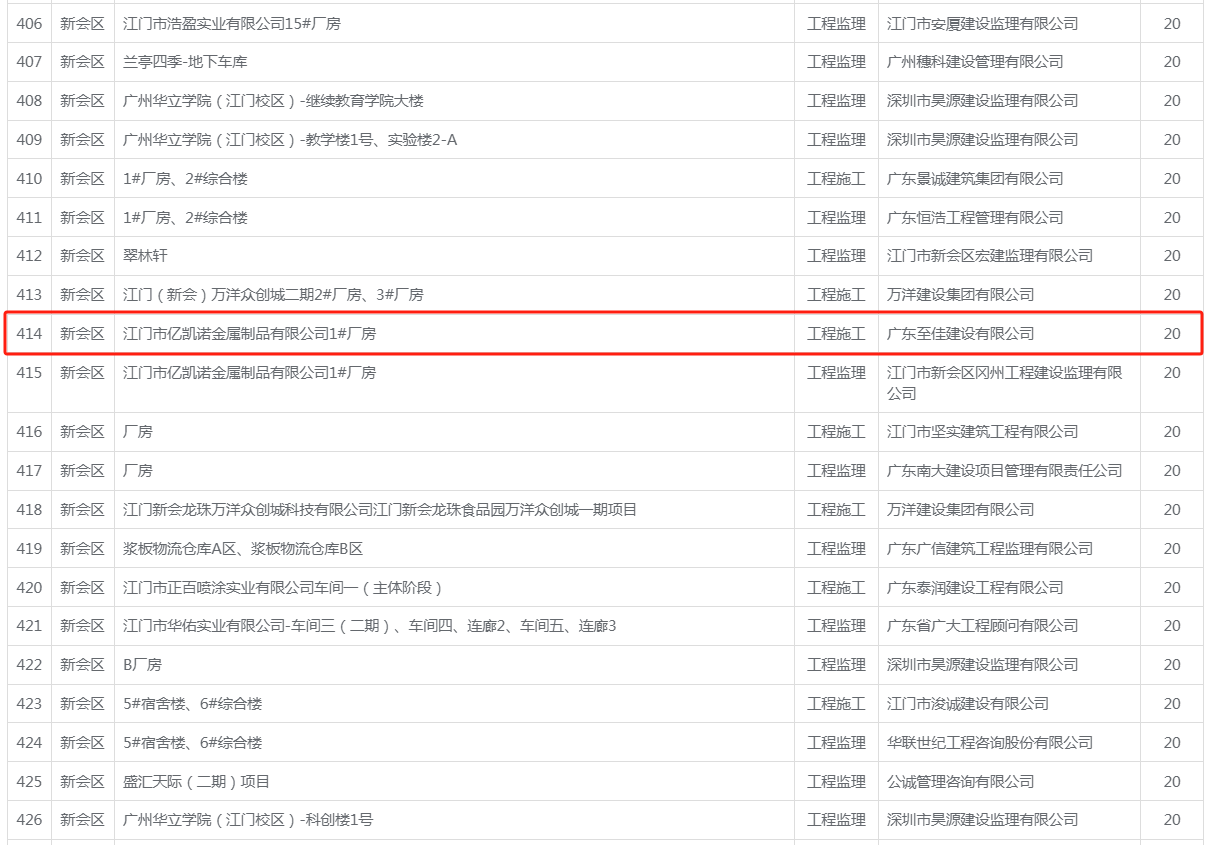
Task: Click company 广东广信建筑工程监理有限公司
Action: [990, 549]
